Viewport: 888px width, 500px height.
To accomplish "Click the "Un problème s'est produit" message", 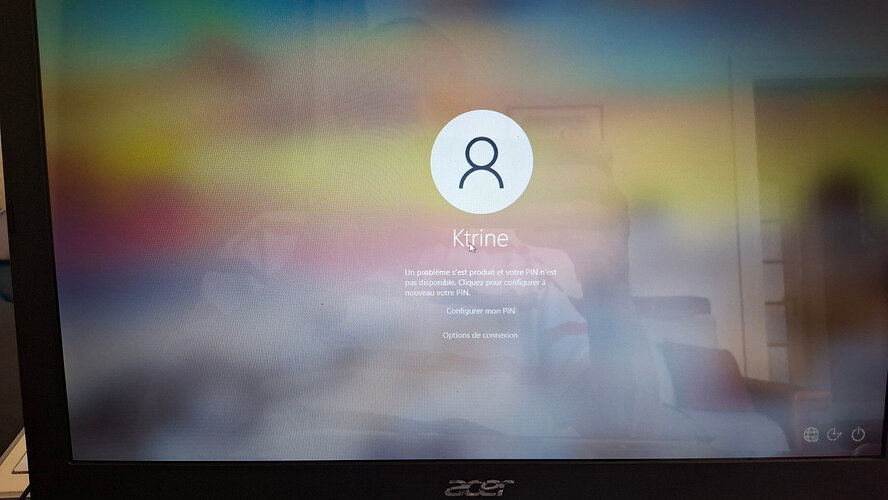I will pos(480,282).
